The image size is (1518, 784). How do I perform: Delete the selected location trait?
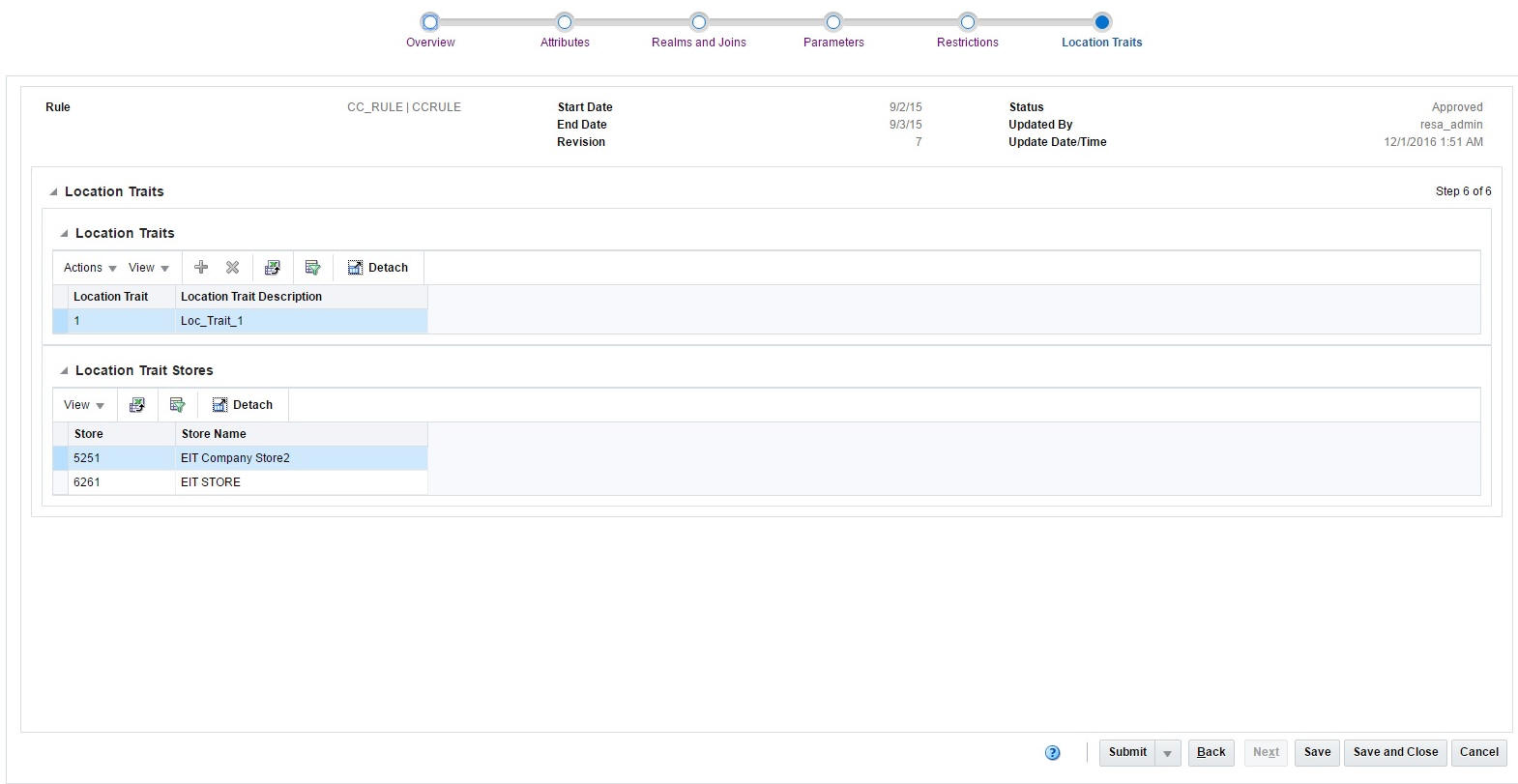(233, 268)
